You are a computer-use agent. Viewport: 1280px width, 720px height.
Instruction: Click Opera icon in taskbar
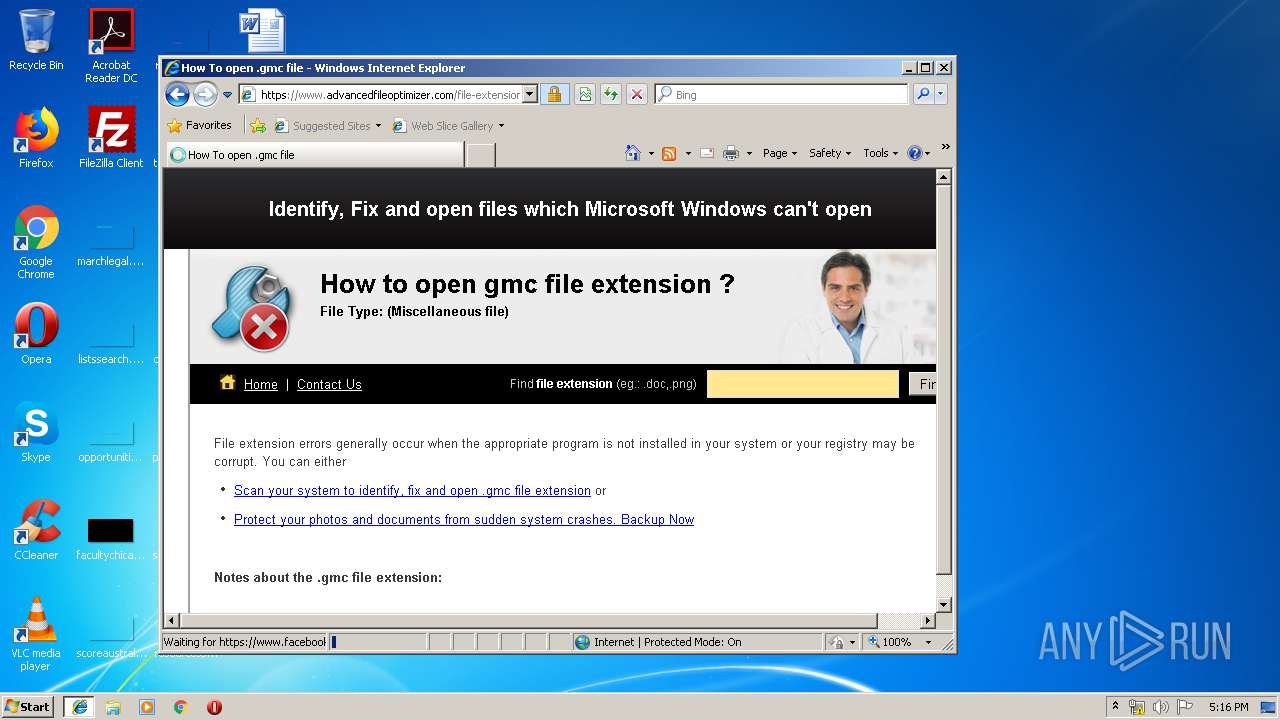(214, 706)
